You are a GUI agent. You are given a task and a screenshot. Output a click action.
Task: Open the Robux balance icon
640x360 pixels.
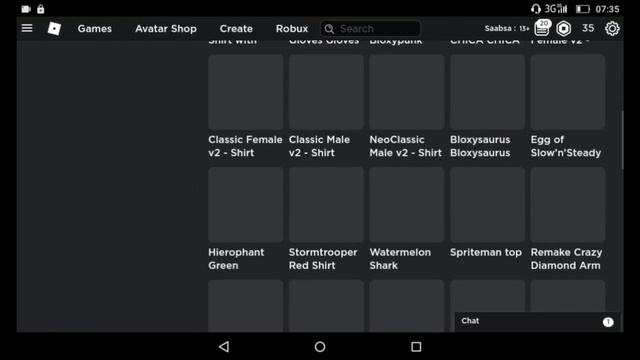[564, 29]
